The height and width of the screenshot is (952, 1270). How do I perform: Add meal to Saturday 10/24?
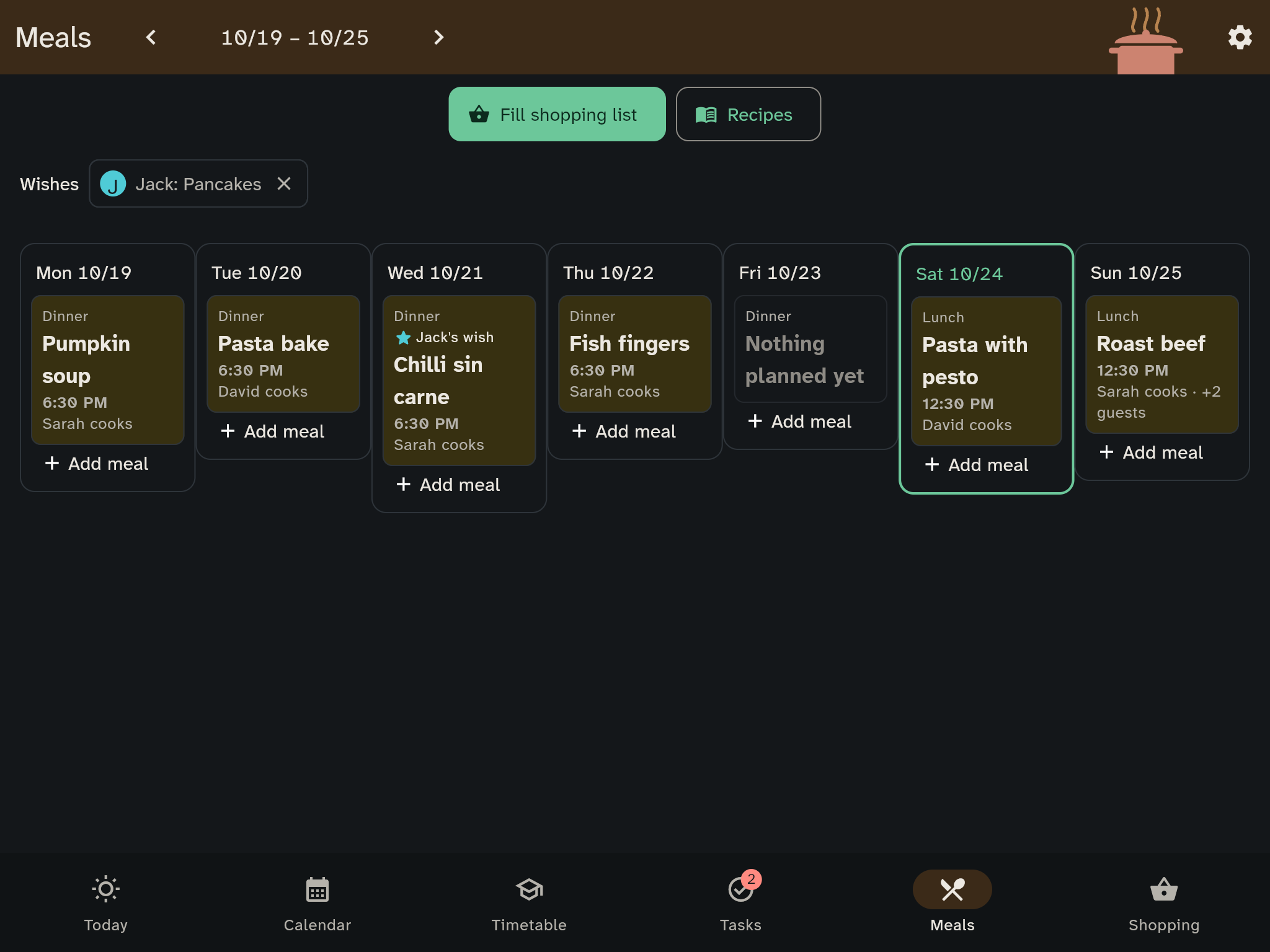[977, 465]
